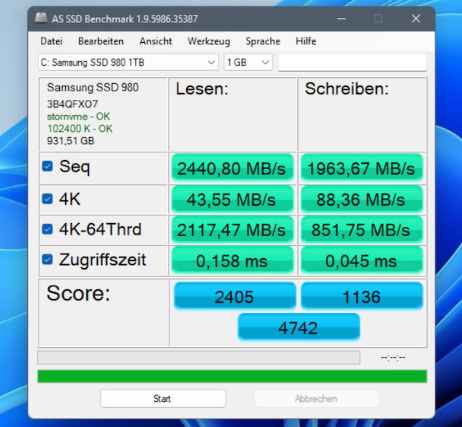Click the write access time 0,045 ms
This screenshot has height=427, width=462.
tap(362, 260)
